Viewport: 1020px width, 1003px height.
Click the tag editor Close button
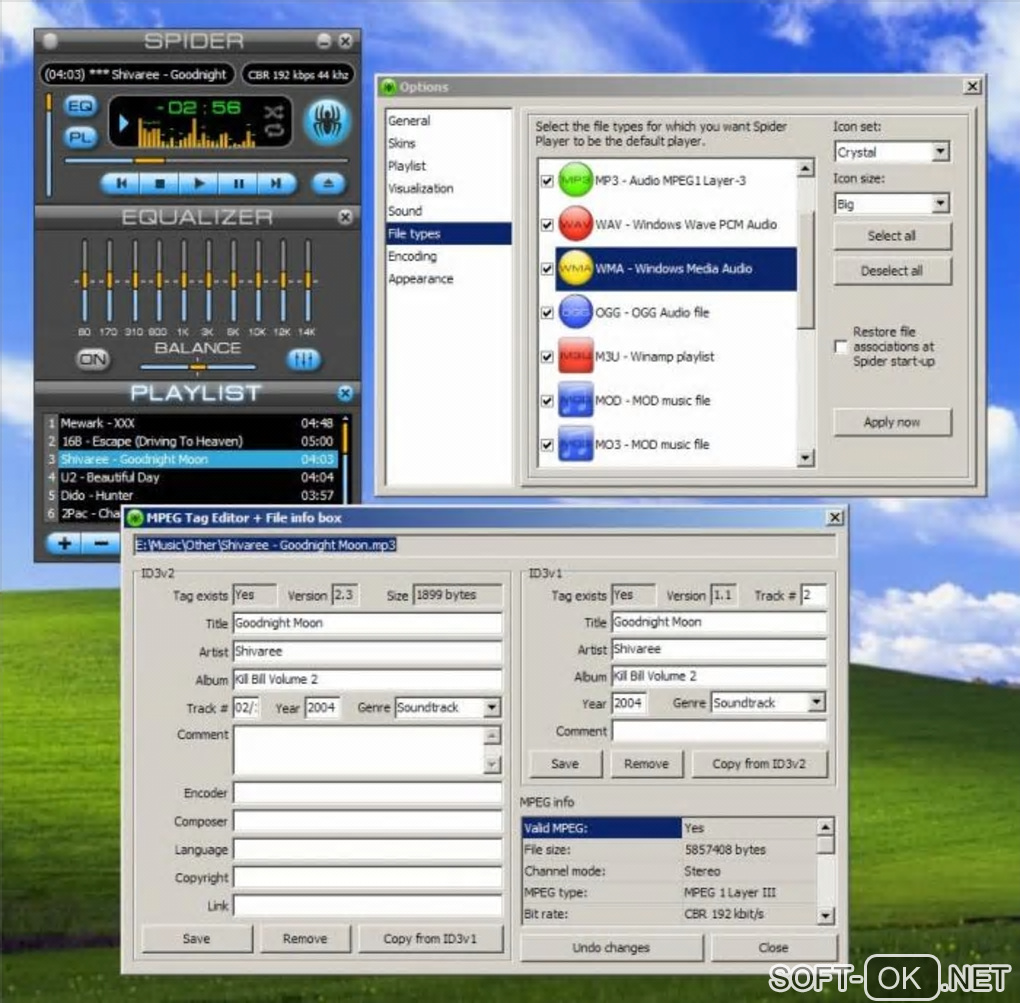[773, 948]
